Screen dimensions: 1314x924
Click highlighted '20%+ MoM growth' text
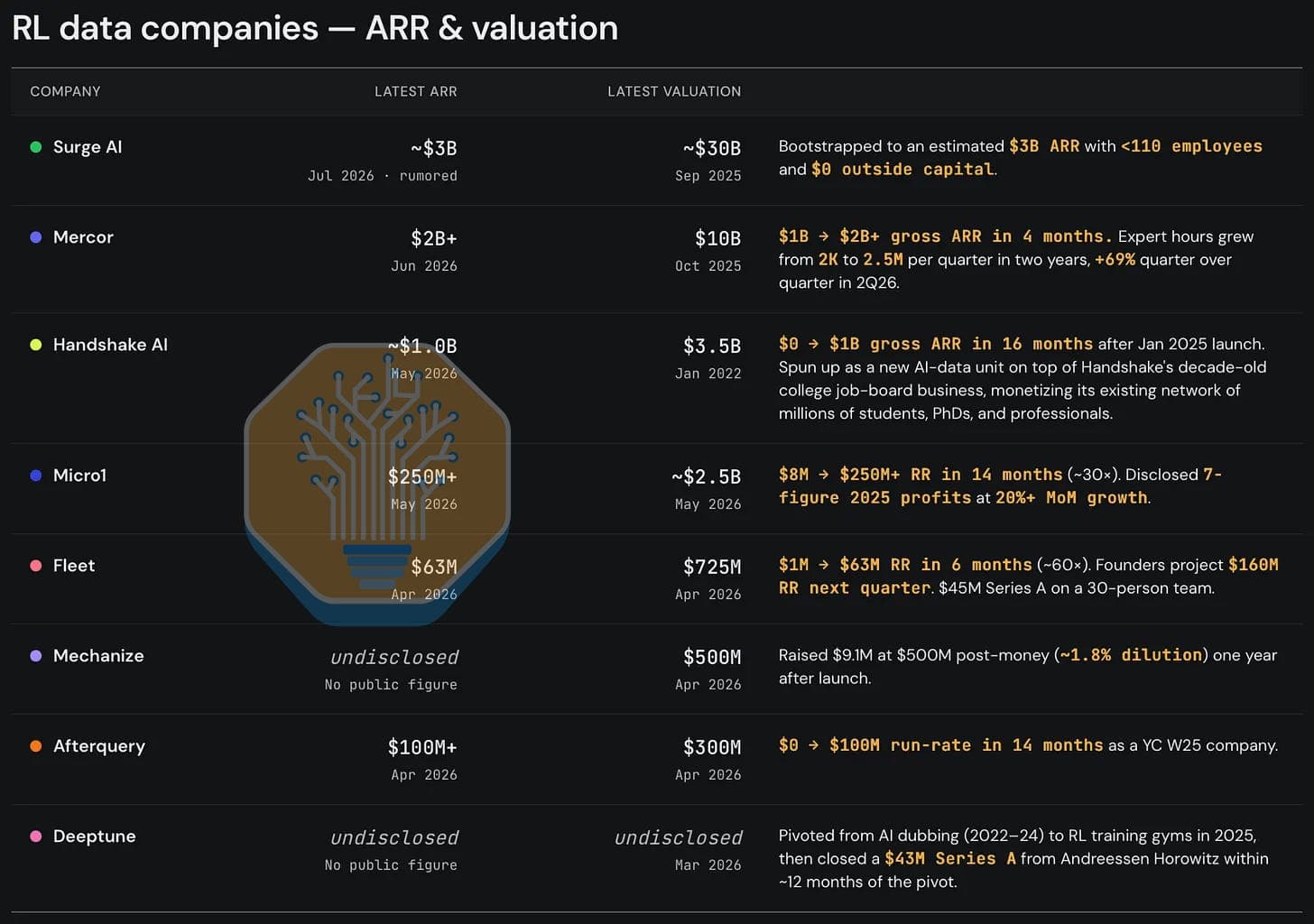tap(1071, 498)
